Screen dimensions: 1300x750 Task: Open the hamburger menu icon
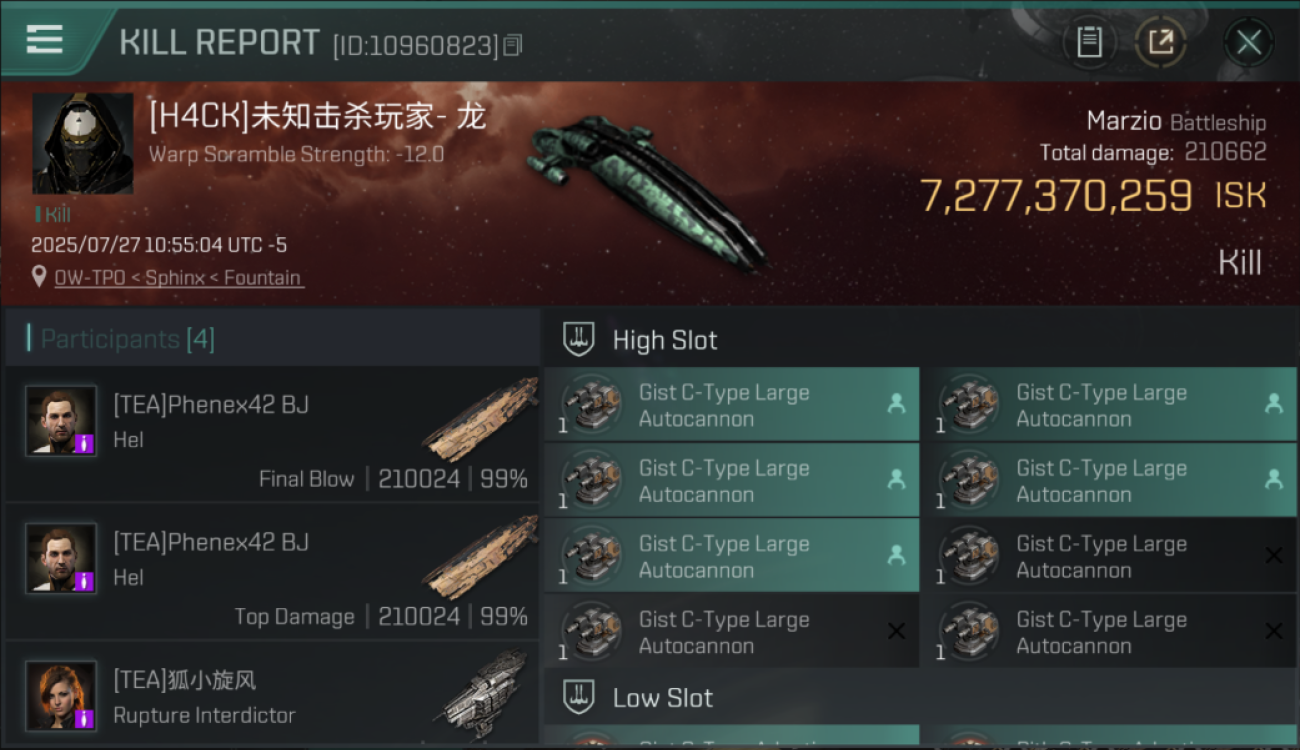45,40
